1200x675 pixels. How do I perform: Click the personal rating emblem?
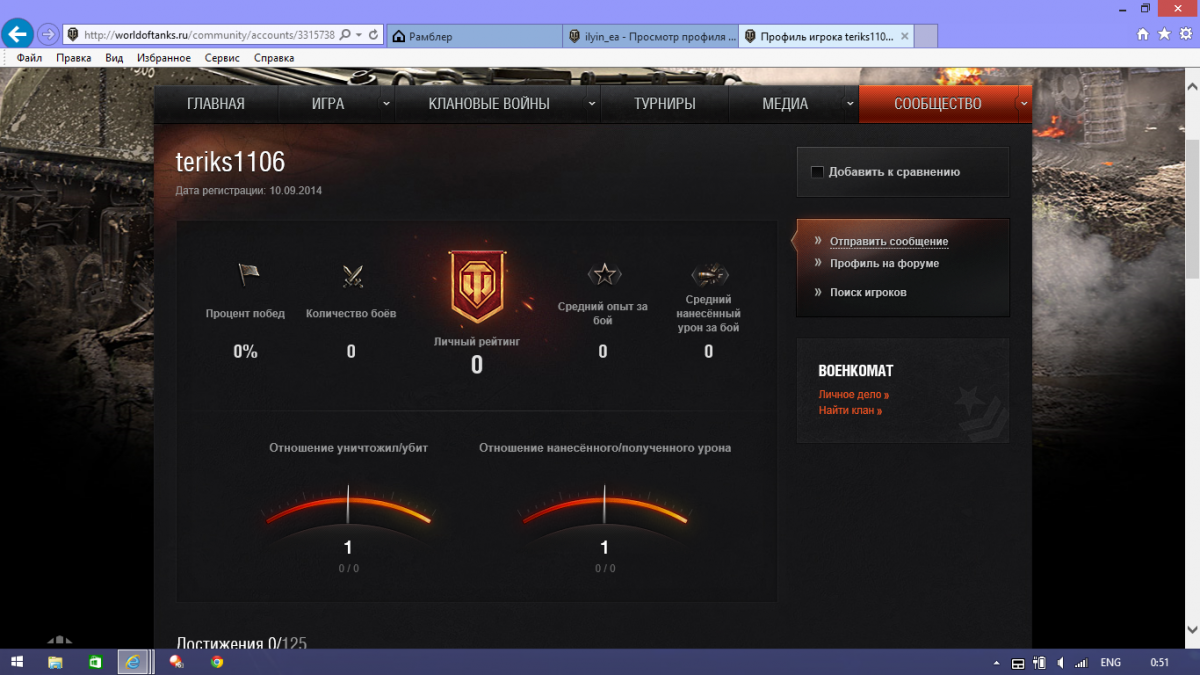tap(477, 286)
